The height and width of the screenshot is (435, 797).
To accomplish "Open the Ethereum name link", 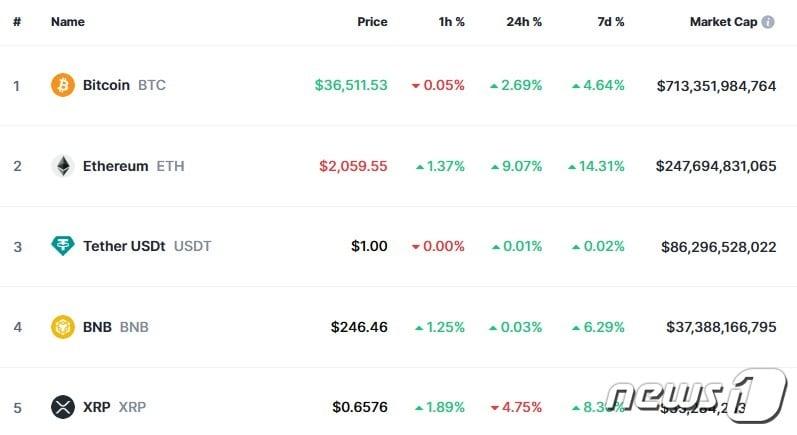I will click(x=115, y=166).
